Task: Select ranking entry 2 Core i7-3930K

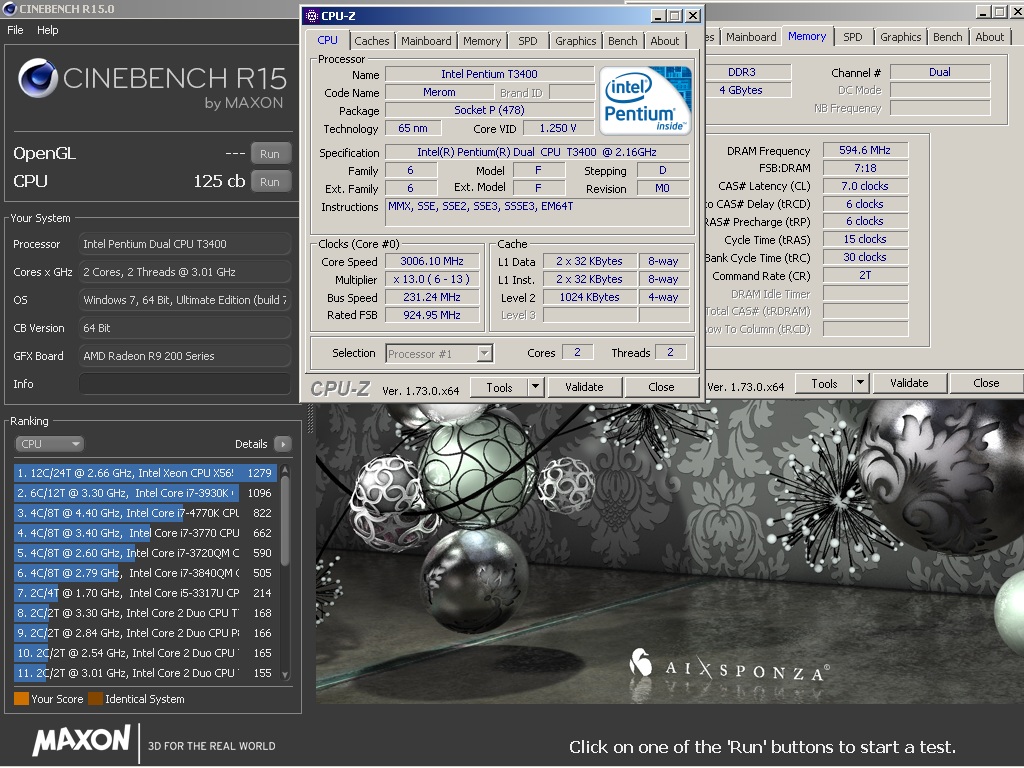Action: point(145,493)
